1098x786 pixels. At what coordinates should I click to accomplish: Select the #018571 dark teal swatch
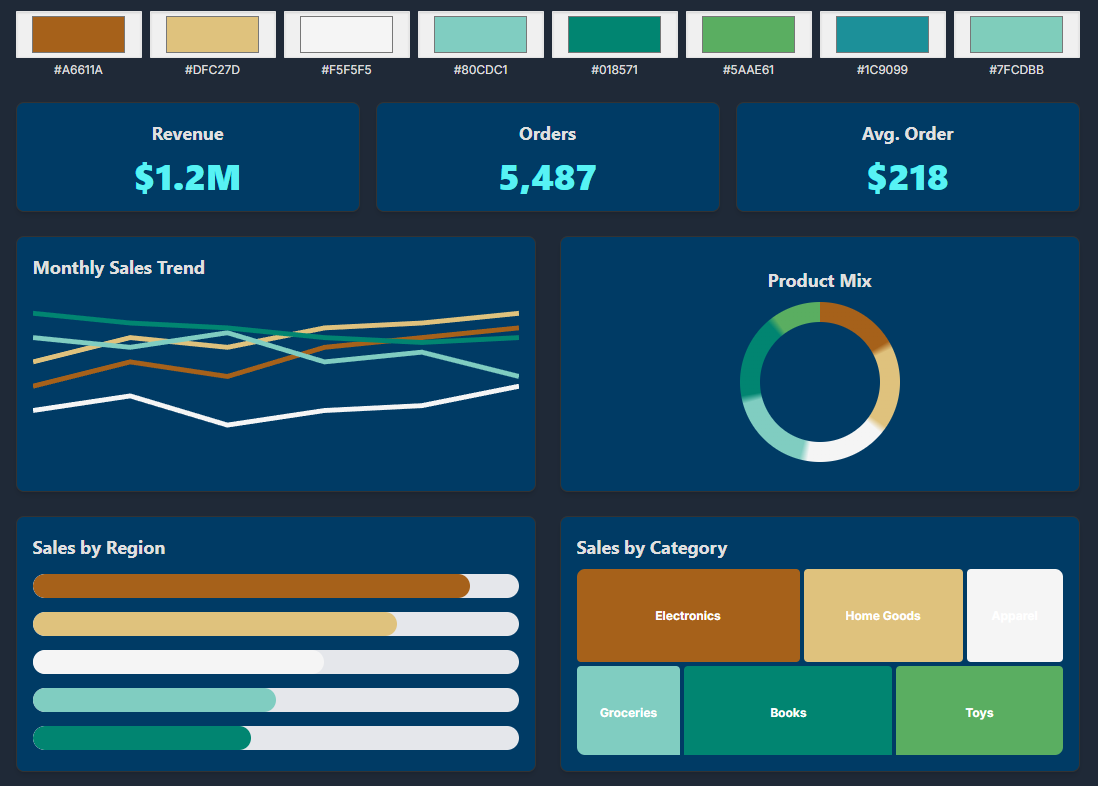click(x=614, y=33)
